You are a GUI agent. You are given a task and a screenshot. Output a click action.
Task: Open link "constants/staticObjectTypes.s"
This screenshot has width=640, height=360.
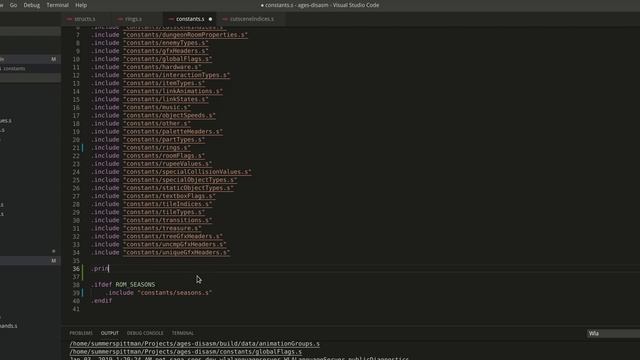click(x=178, y=188)
